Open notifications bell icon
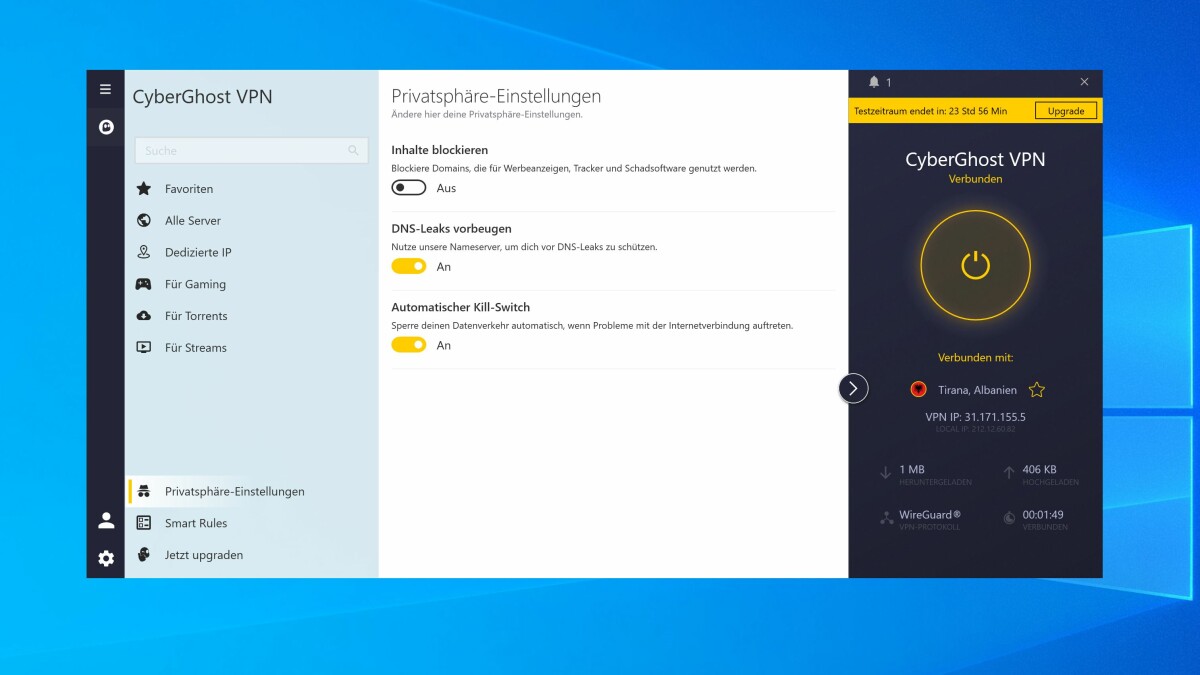This screenshot has height=675, width=1200. click(874, 82)
